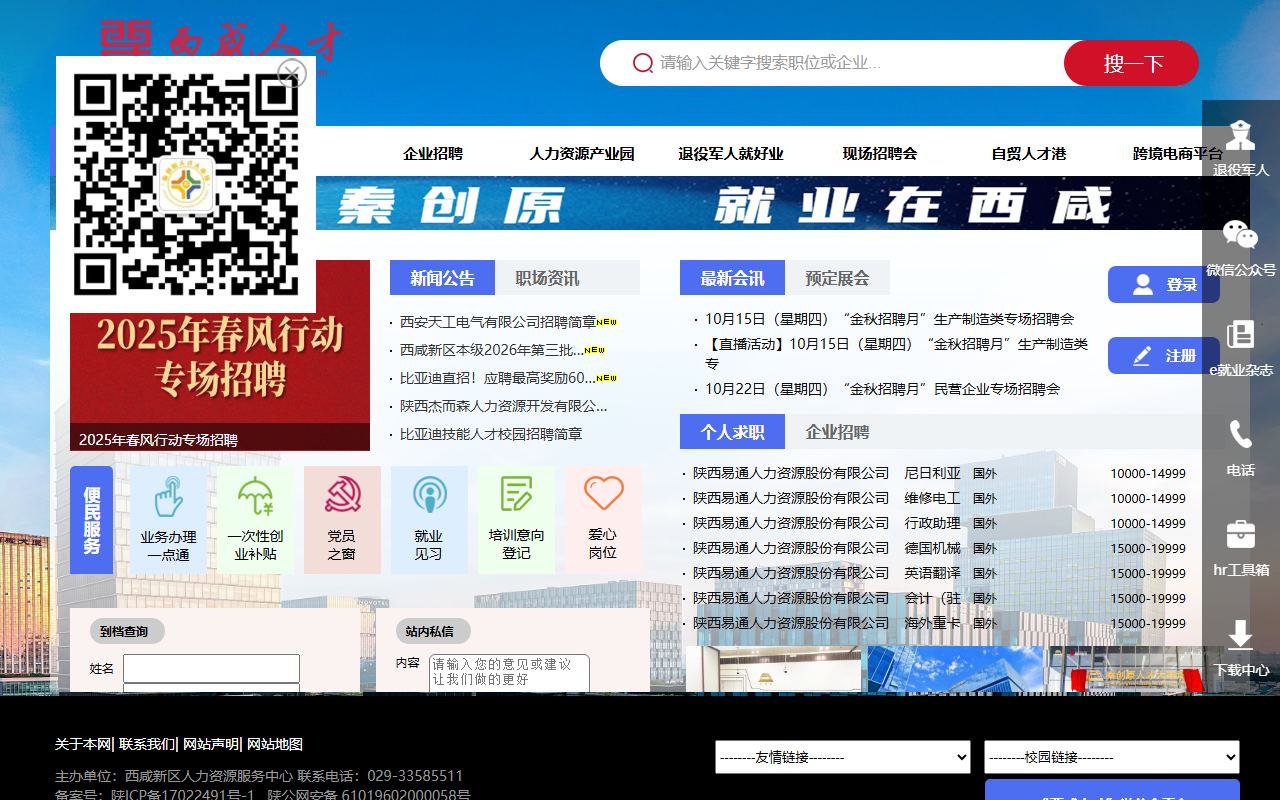
Task: Switch to the 预定展会 tab
Action: (x=837, y=278)
